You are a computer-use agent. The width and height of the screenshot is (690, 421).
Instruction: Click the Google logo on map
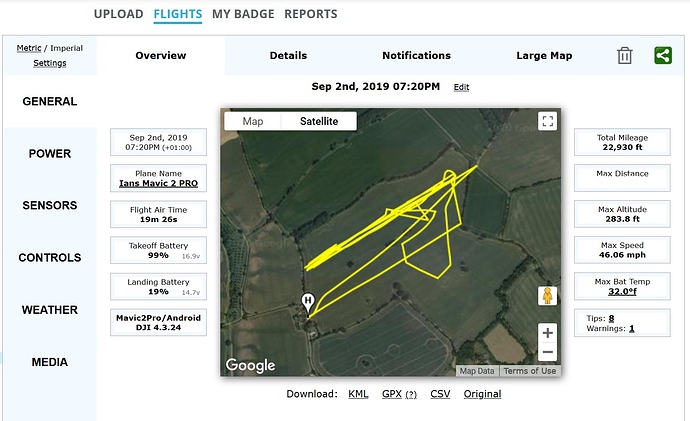pyautogui.click(x=250, y=365)
